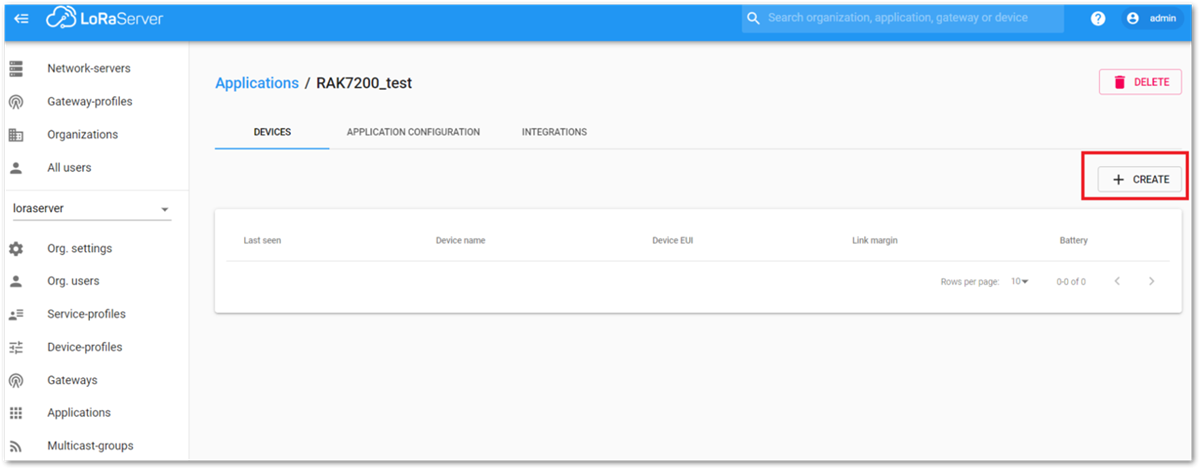Open Network-servers in the sidebar
Viewport: 1200px width, 469px height.
(x=89, y=69)
